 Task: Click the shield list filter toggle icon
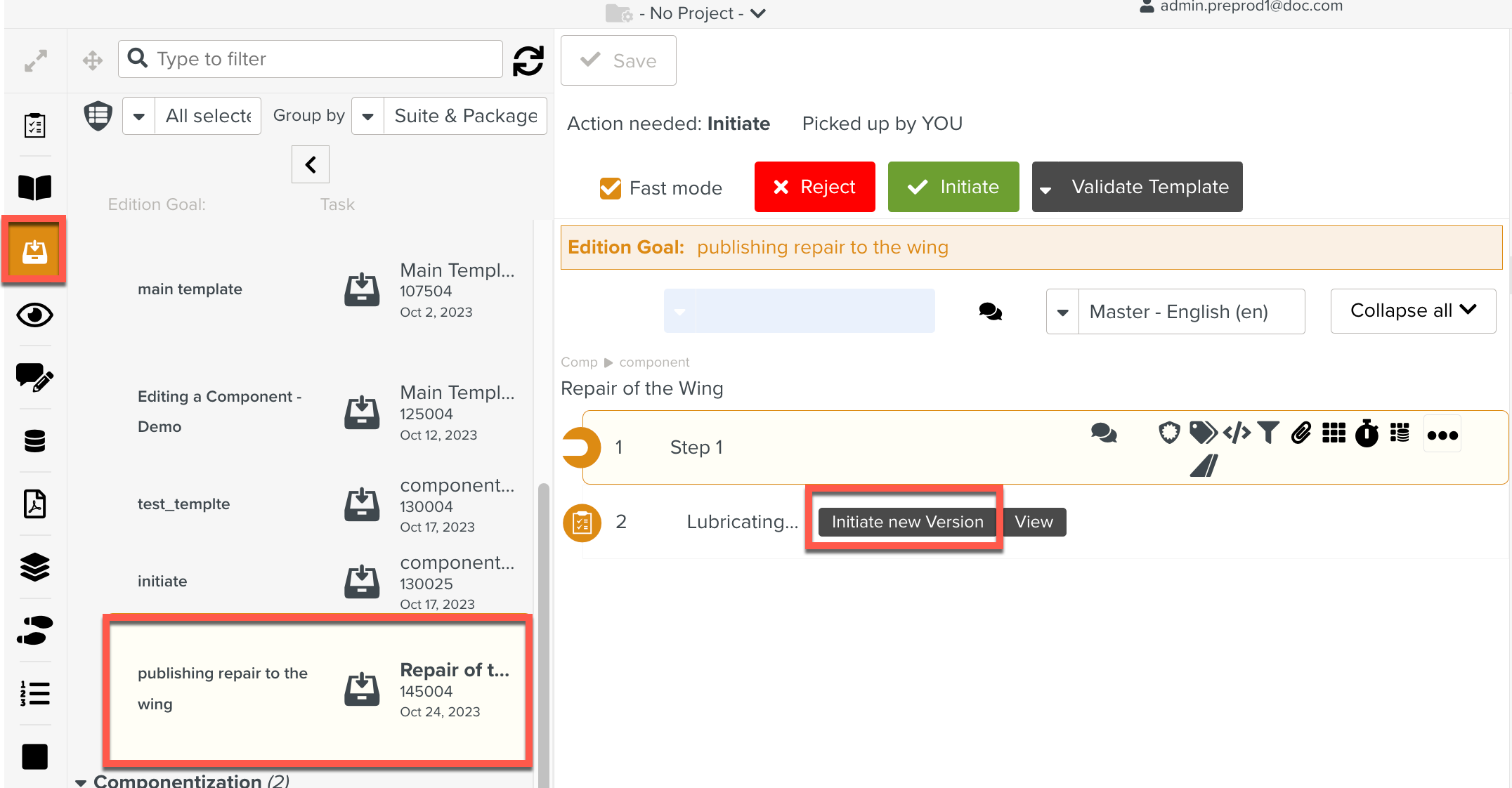[x=98, y=115]
